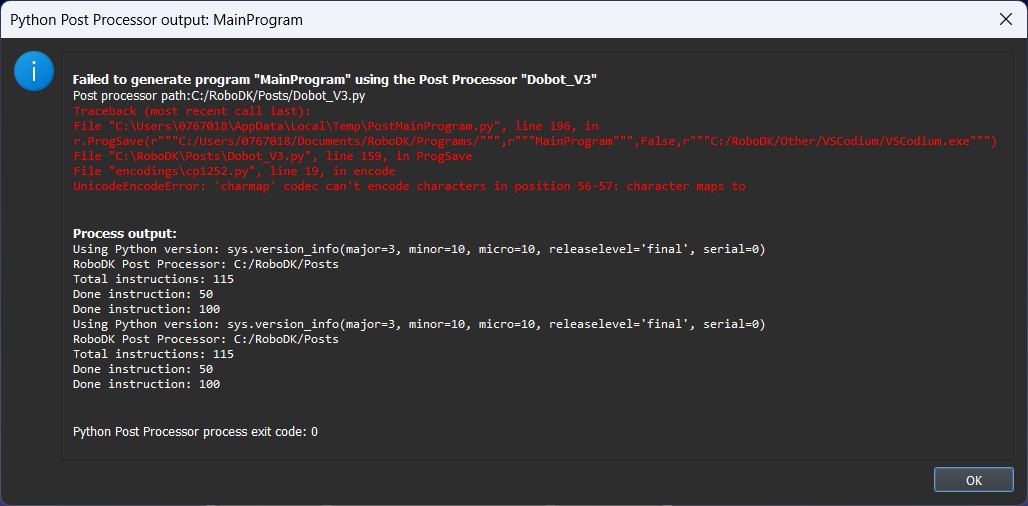Click the process exit code line

click(x=195, y=431)
